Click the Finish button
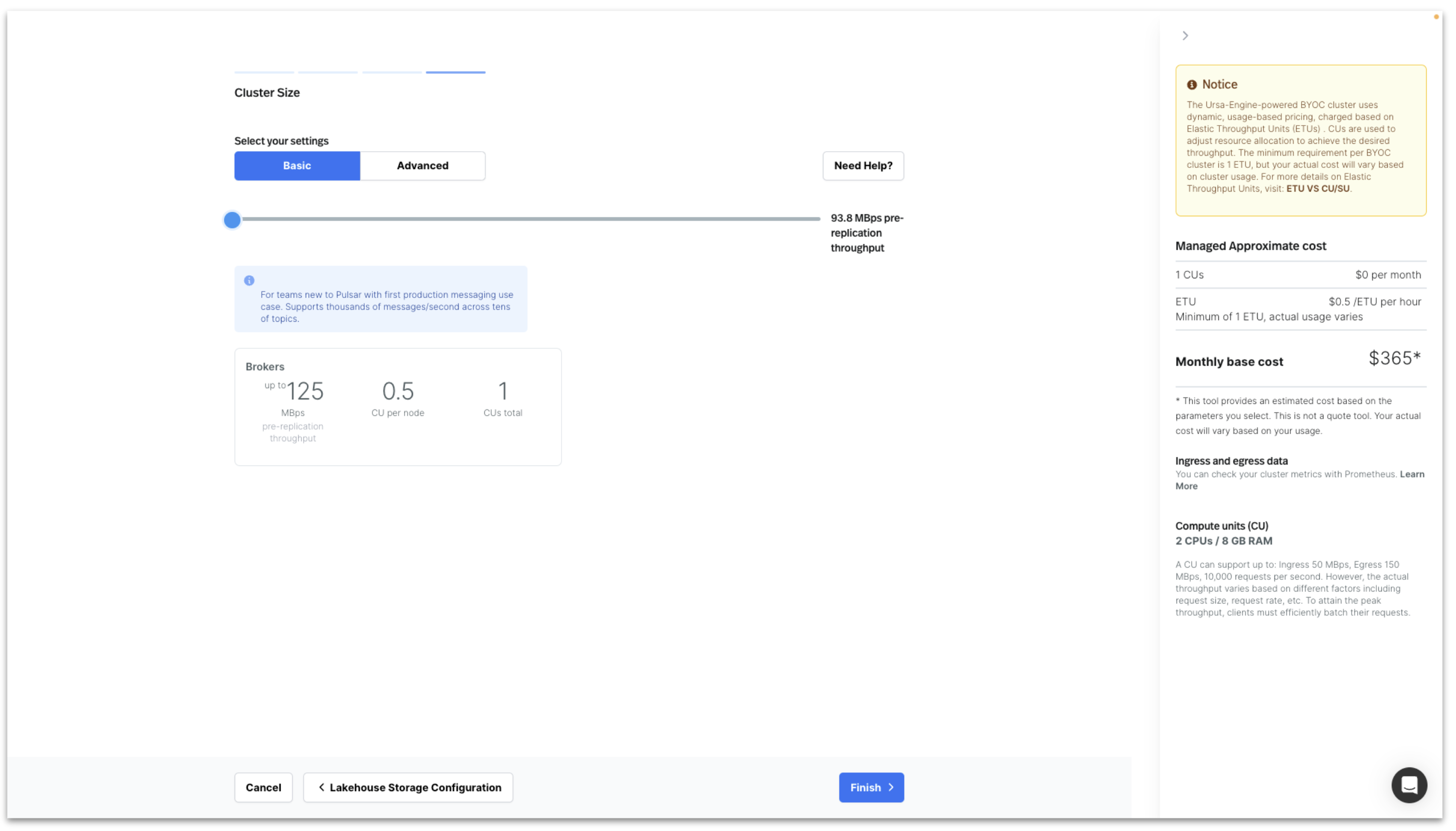 (x=871, y=787)
